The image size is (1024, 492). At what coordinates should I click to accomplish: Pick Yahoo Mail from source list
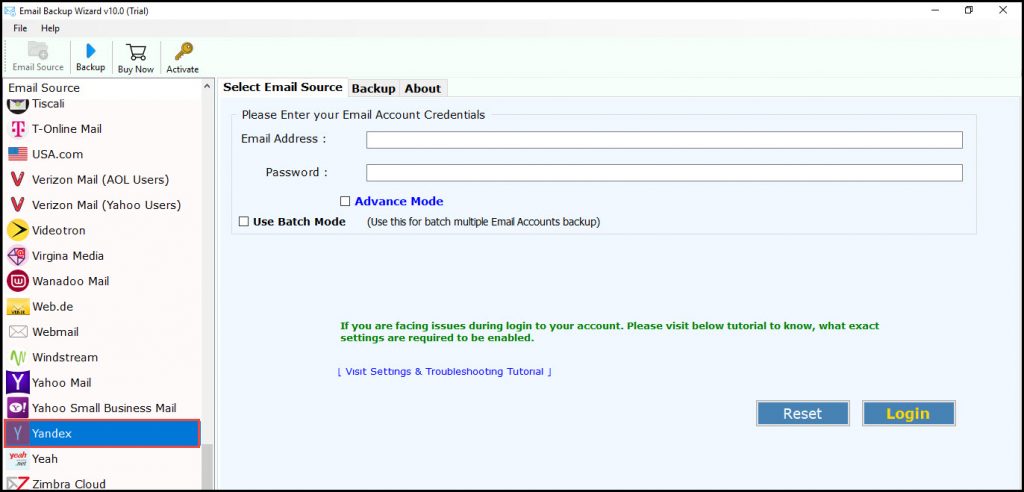click(x=61, y=382)
